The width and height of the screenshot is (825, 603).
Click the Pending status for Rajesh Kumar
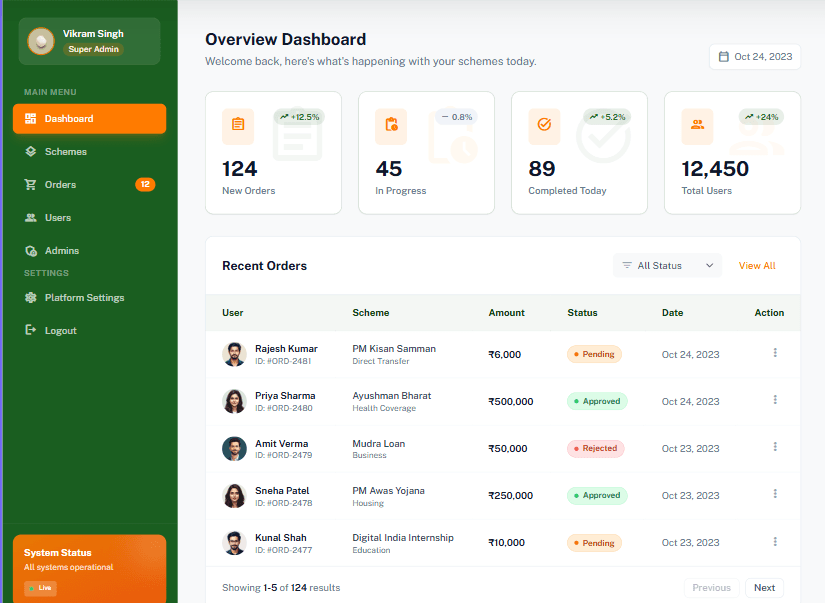click(594, 354)
